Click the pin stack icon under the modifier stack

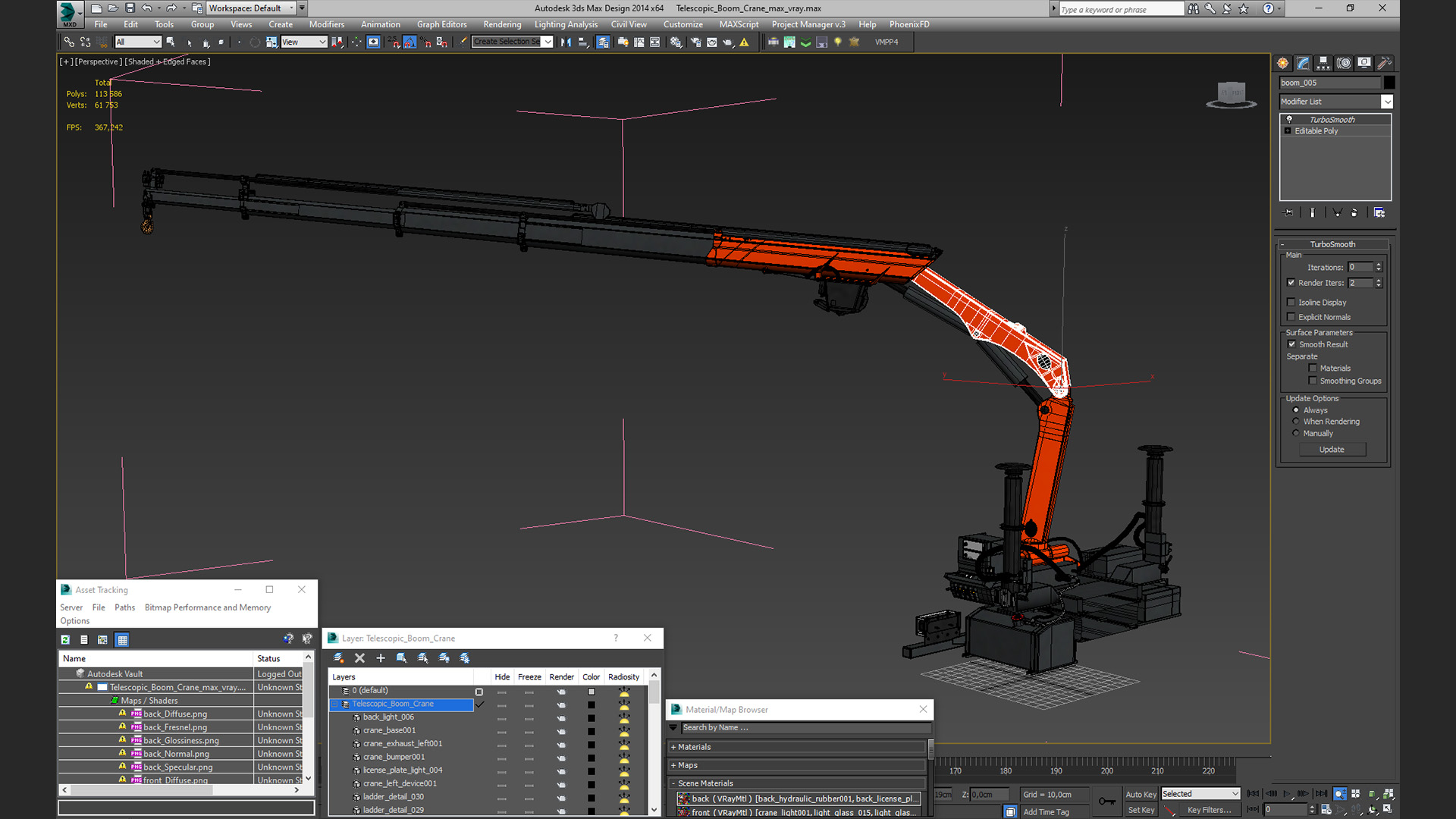click(1288, 212)
